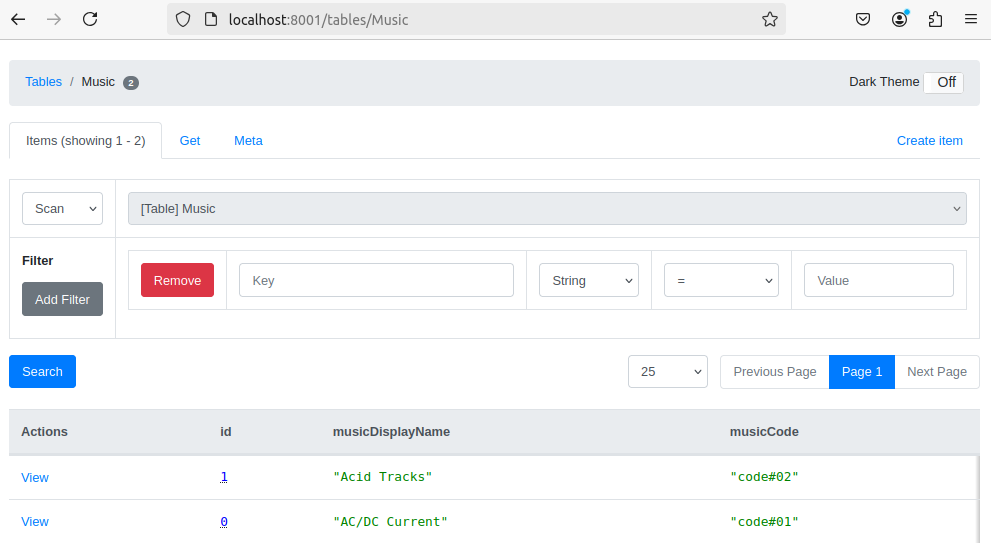Expand the Scan operation dropdown

click(x=63, y=209)
